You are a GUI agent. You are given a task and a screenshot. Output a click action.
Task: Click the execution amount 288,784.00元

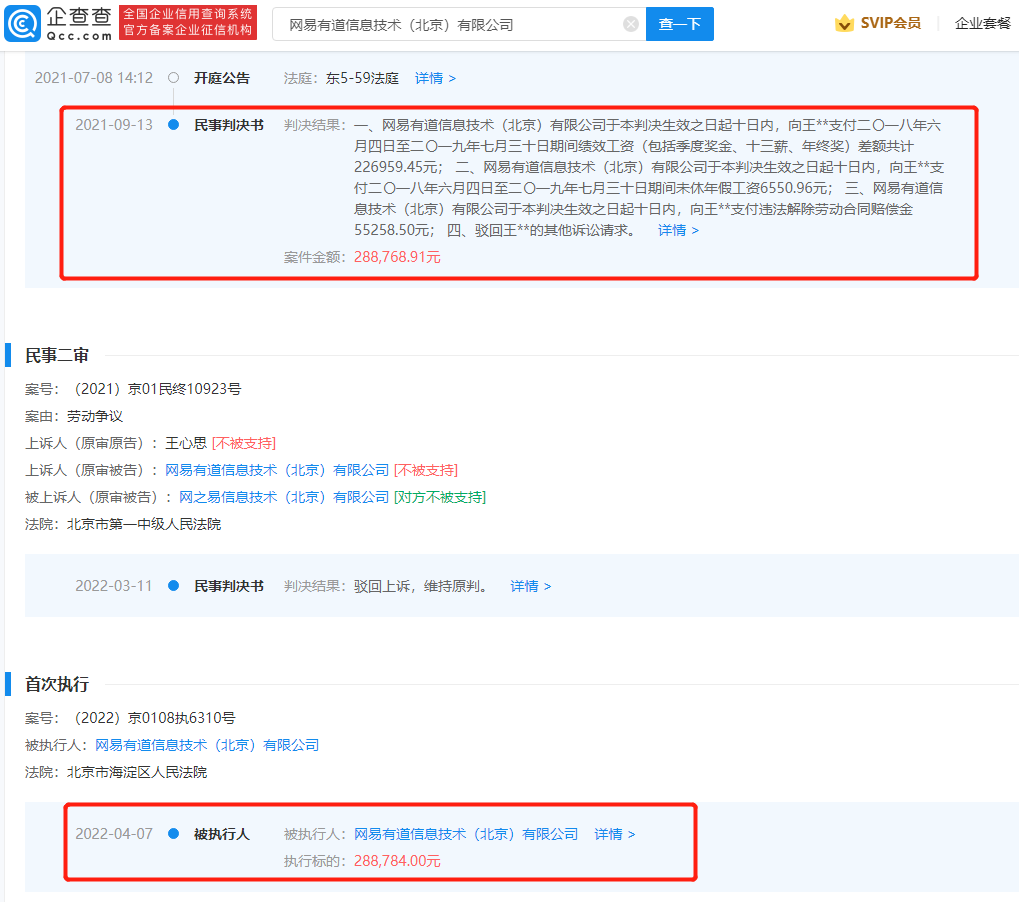tap(397, 861)
